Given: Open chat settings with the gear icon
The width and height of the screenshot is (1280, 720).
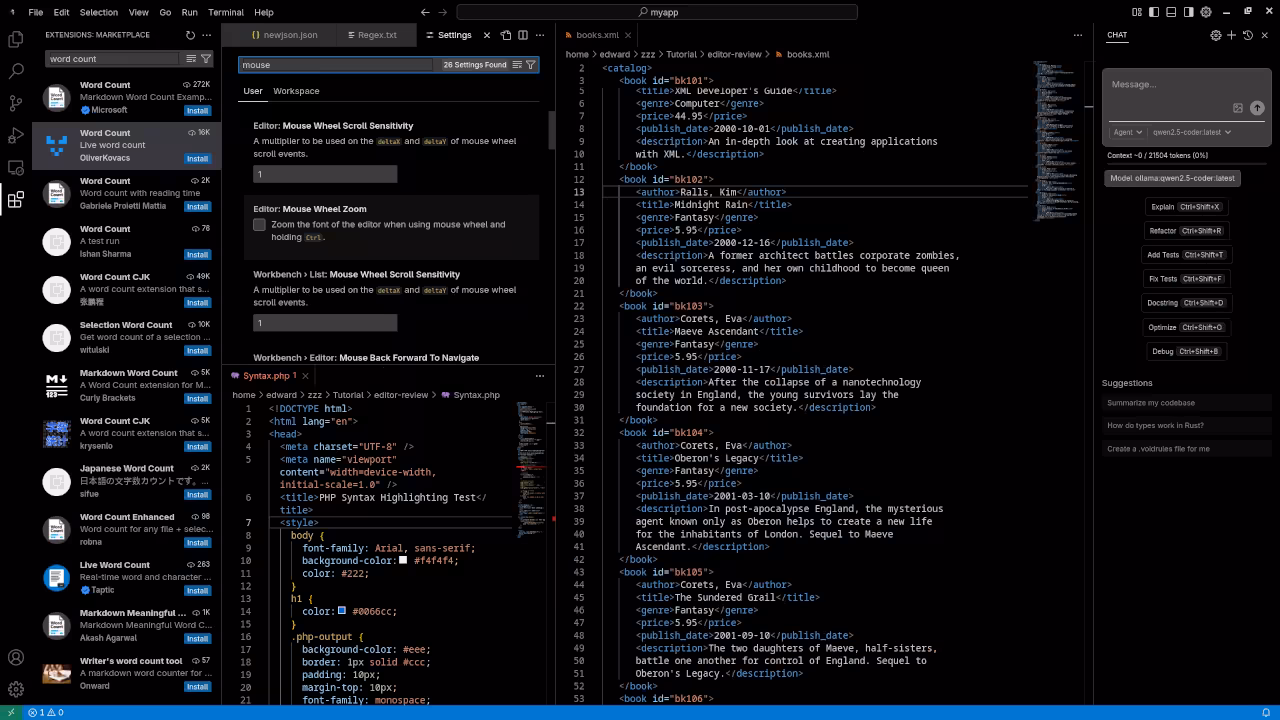Looking at the screenshot, I should pos(1216,35).
